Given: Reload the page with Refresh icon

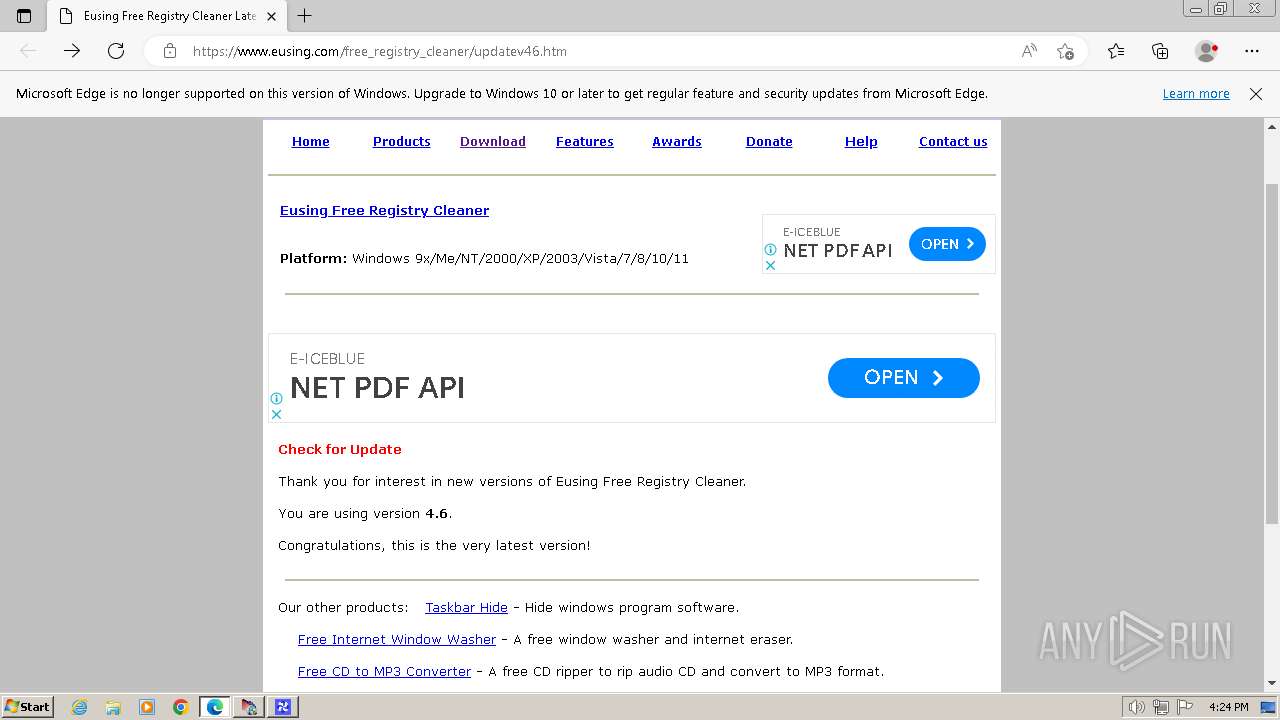Looking at the screenshot, I should coord(116,51).
